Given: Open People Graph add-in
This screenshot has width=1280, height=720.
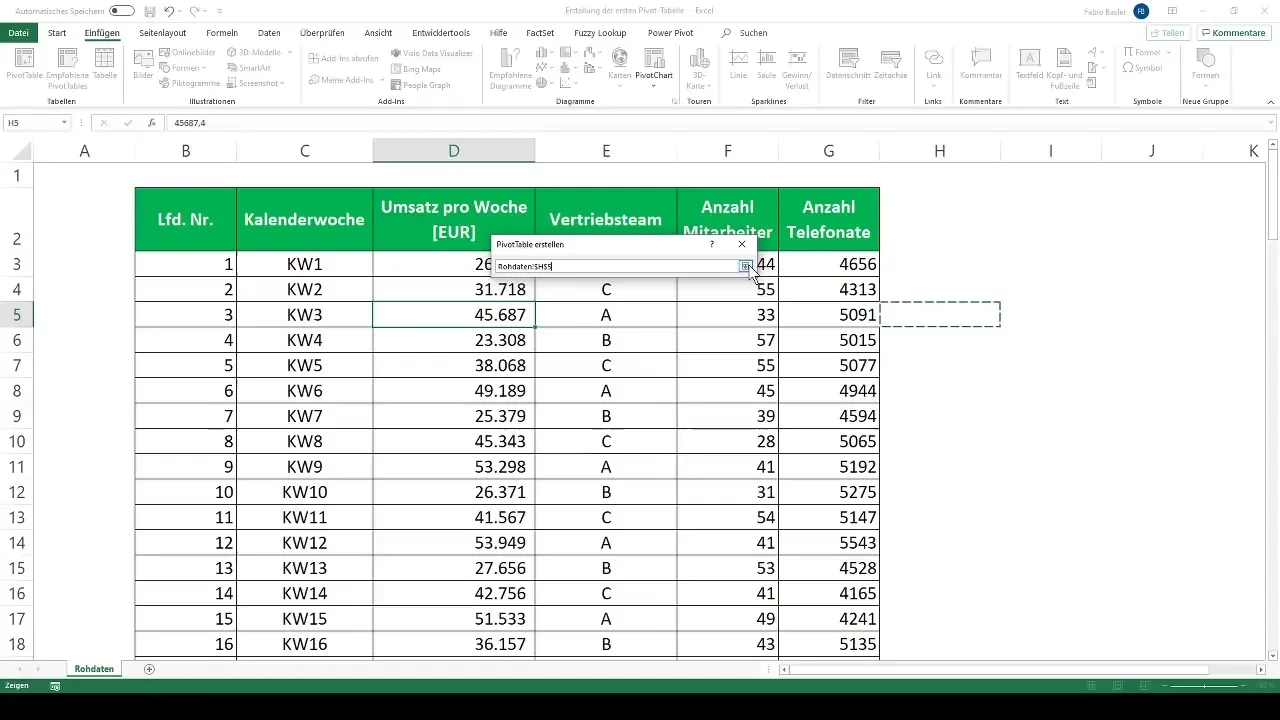Looking at the screenshot, I should pos(420,85).
